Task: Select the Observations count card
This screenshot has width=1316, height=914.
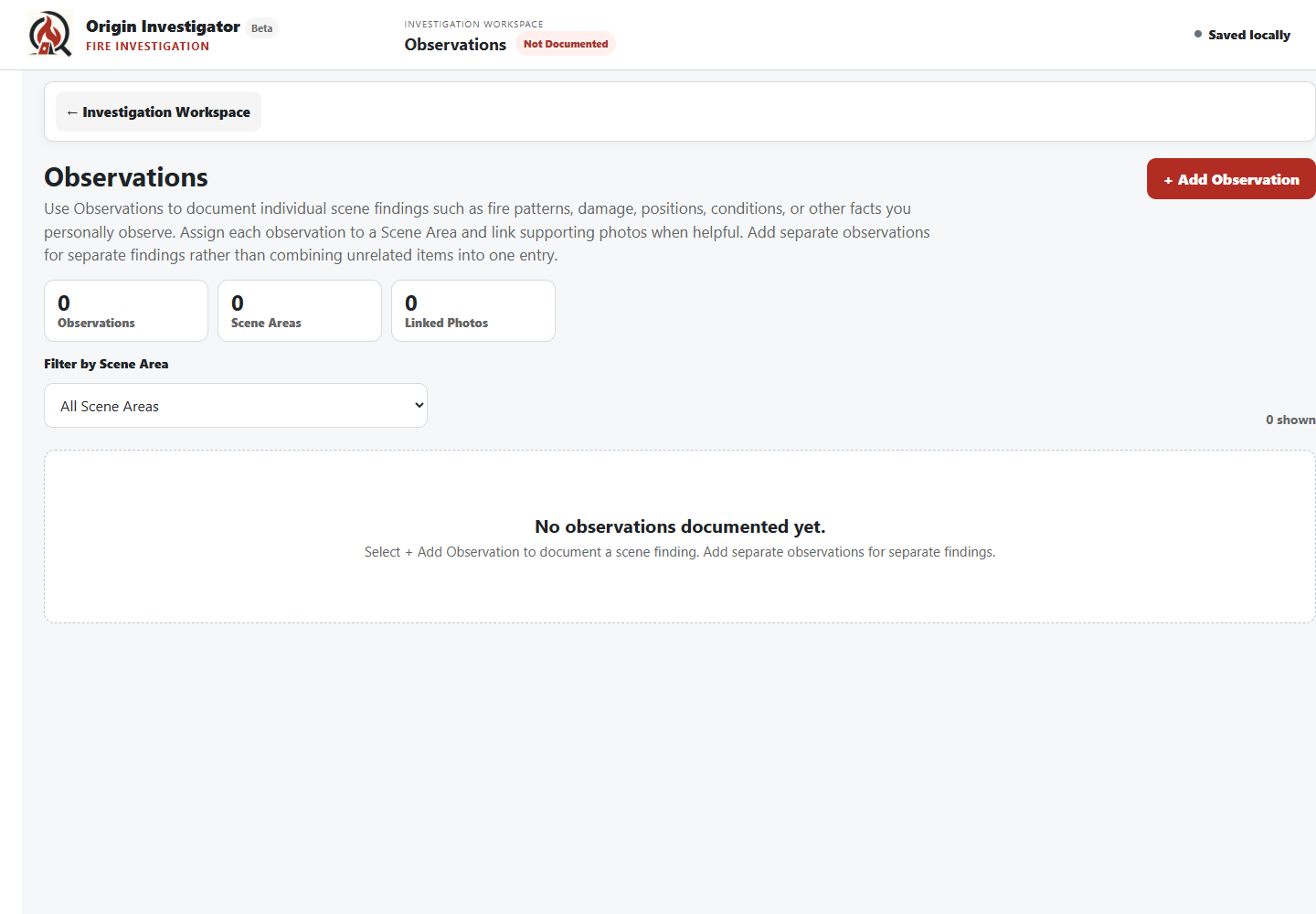Action: pos(126,311)
